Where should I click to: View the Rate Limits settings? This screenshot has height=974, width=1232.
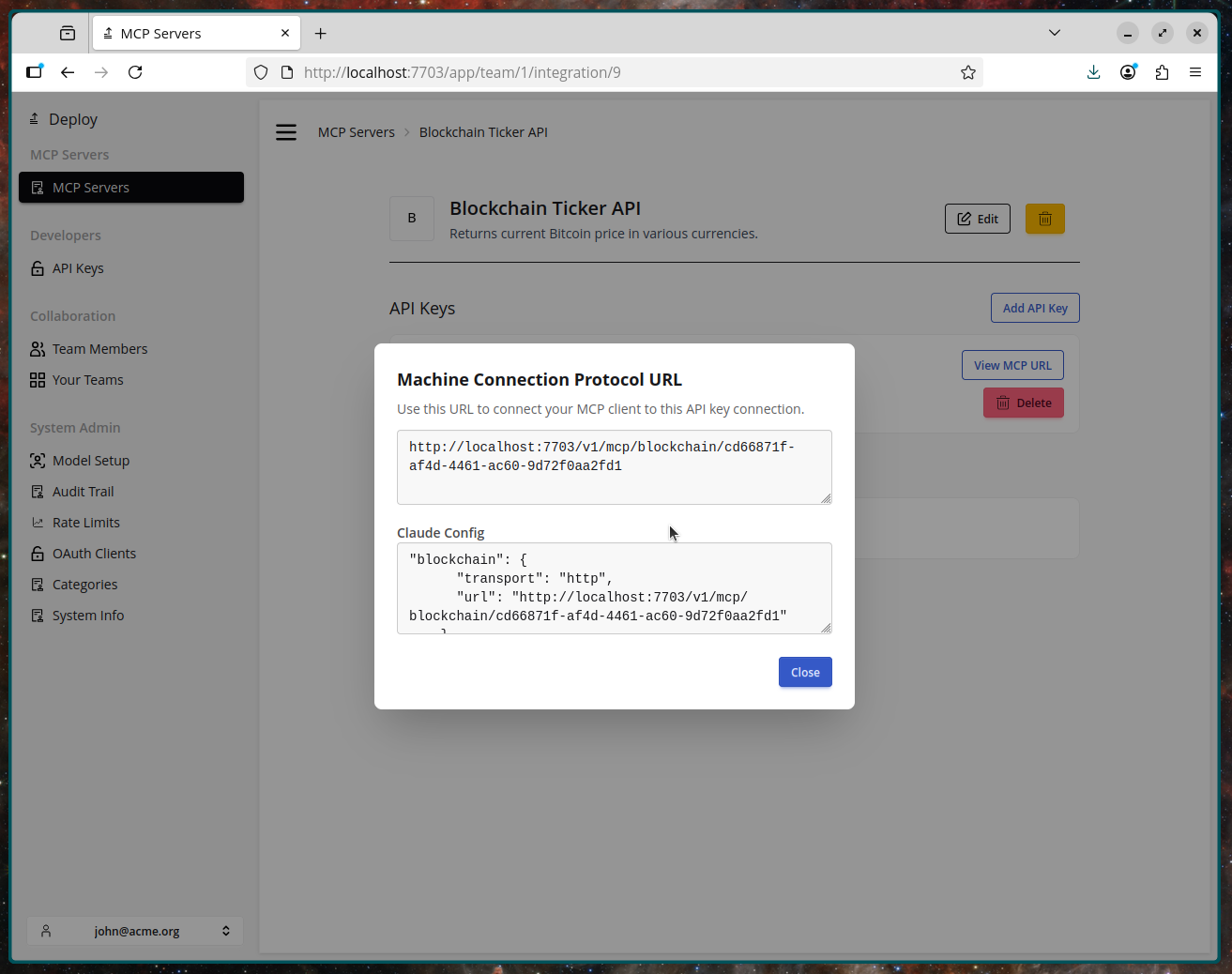click(x=86, y=522)
